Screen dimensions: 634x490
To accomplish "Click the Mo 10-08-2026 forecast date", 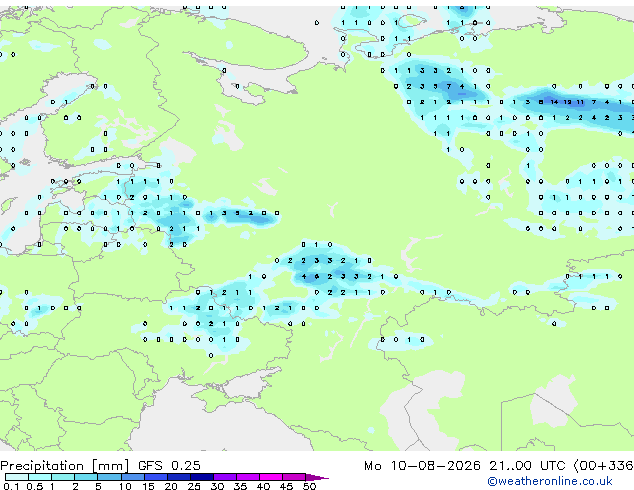I will tap(422, 466).
